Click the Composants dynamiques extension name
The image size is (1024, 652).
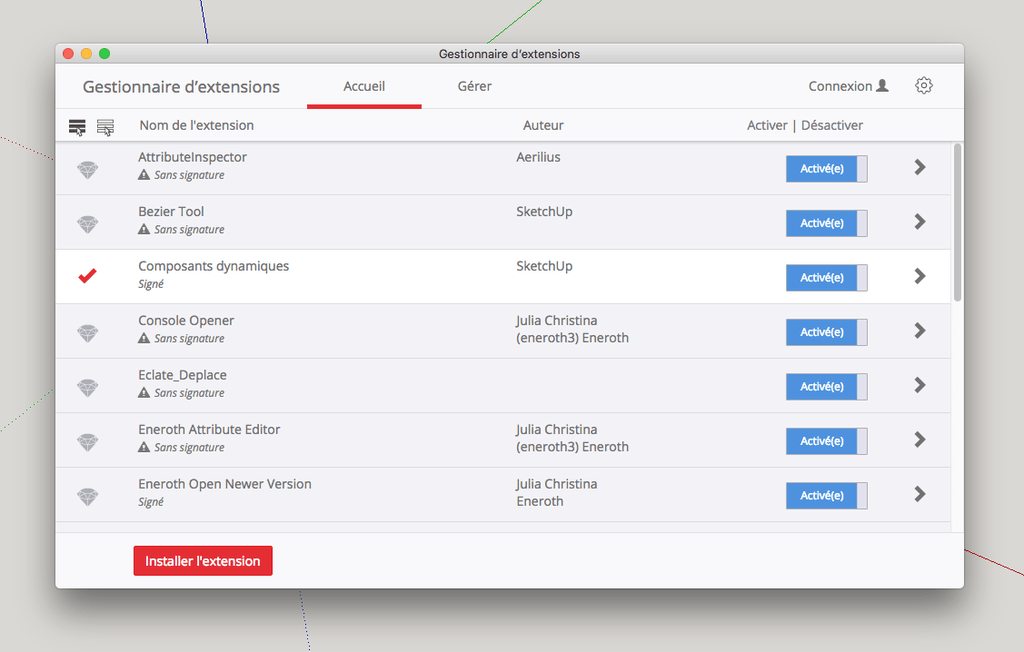(214, 266)
